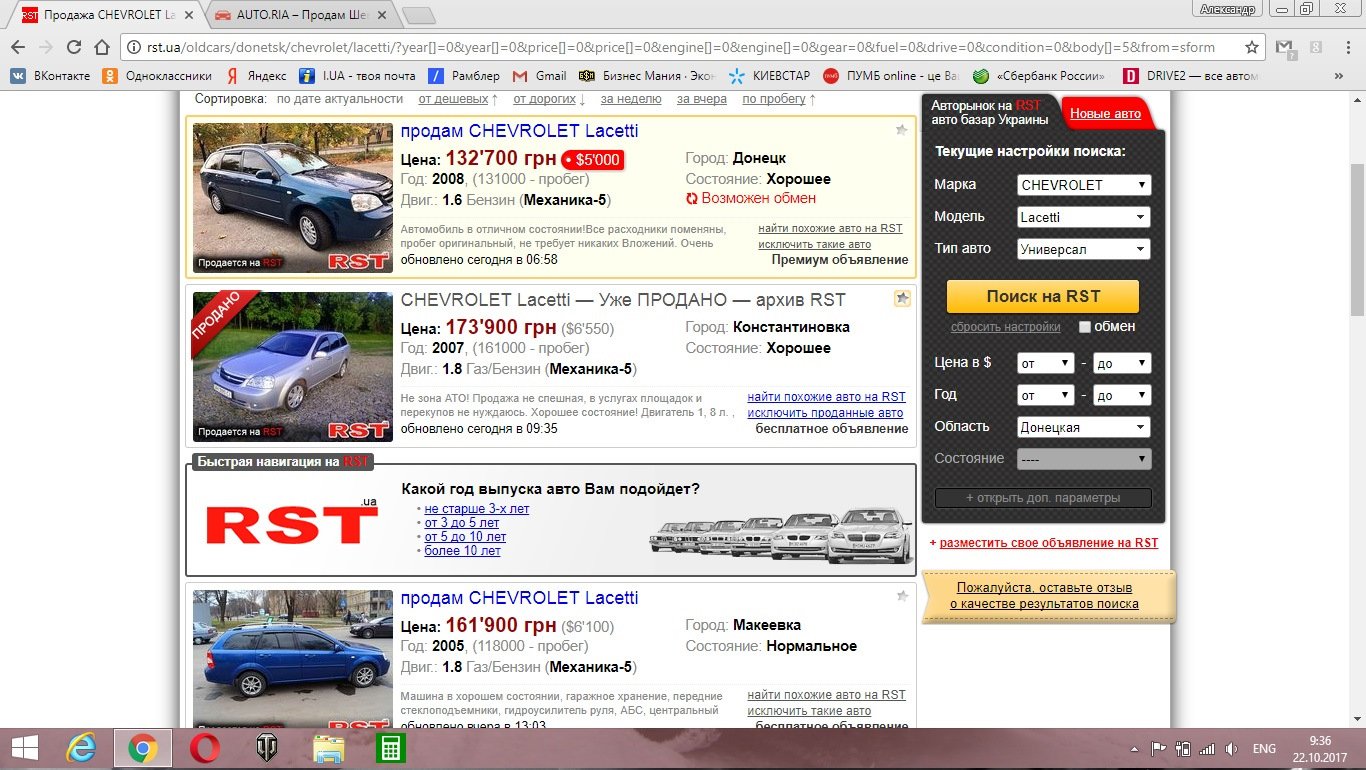
Task: Open the Яндекс bookmark
Action: [x=256, y=76]
